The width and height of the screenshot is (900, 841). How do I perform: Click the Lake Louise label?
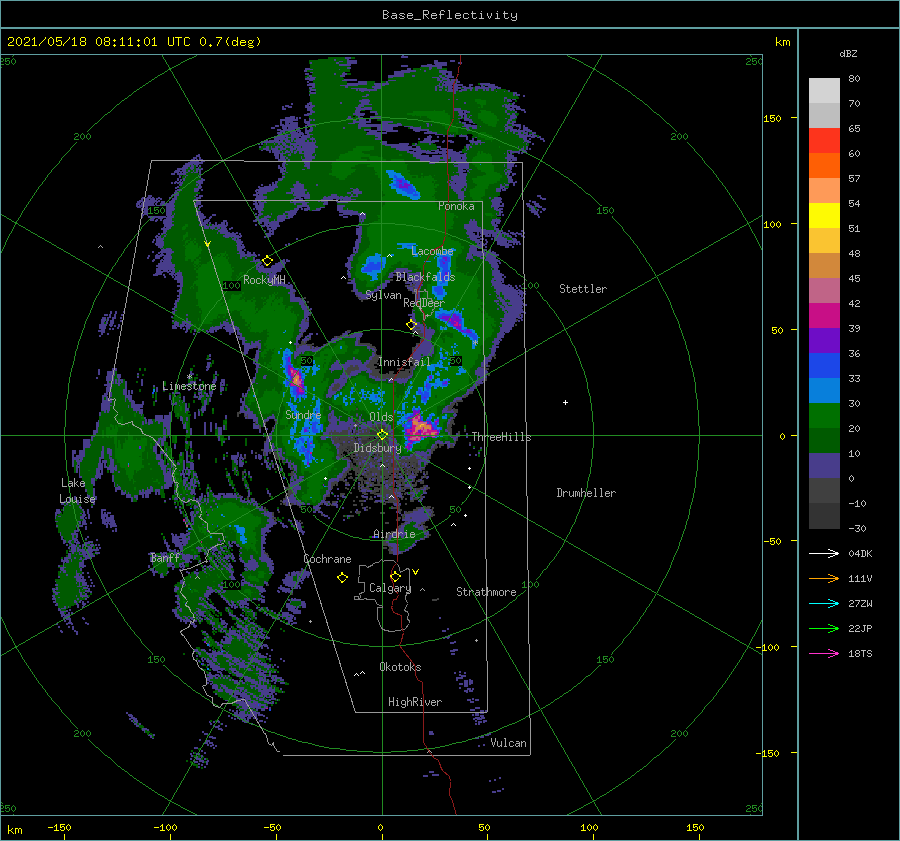point(77,491)
